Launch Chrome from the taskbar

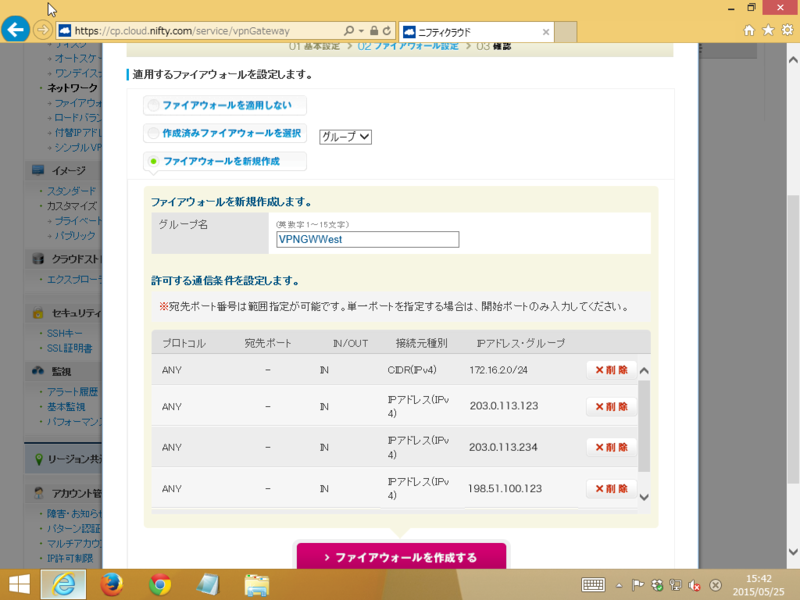(x=158, y=583)
